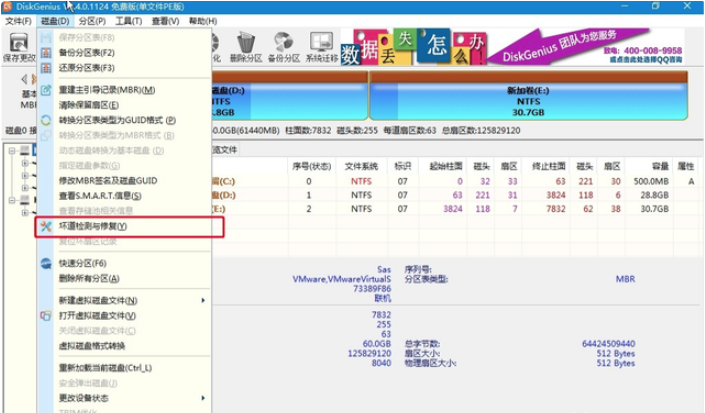This screenshot has height=413, width=705.
Task: Click the System Migration (系统迁移) toolbar icon
Action: point(321,48)
